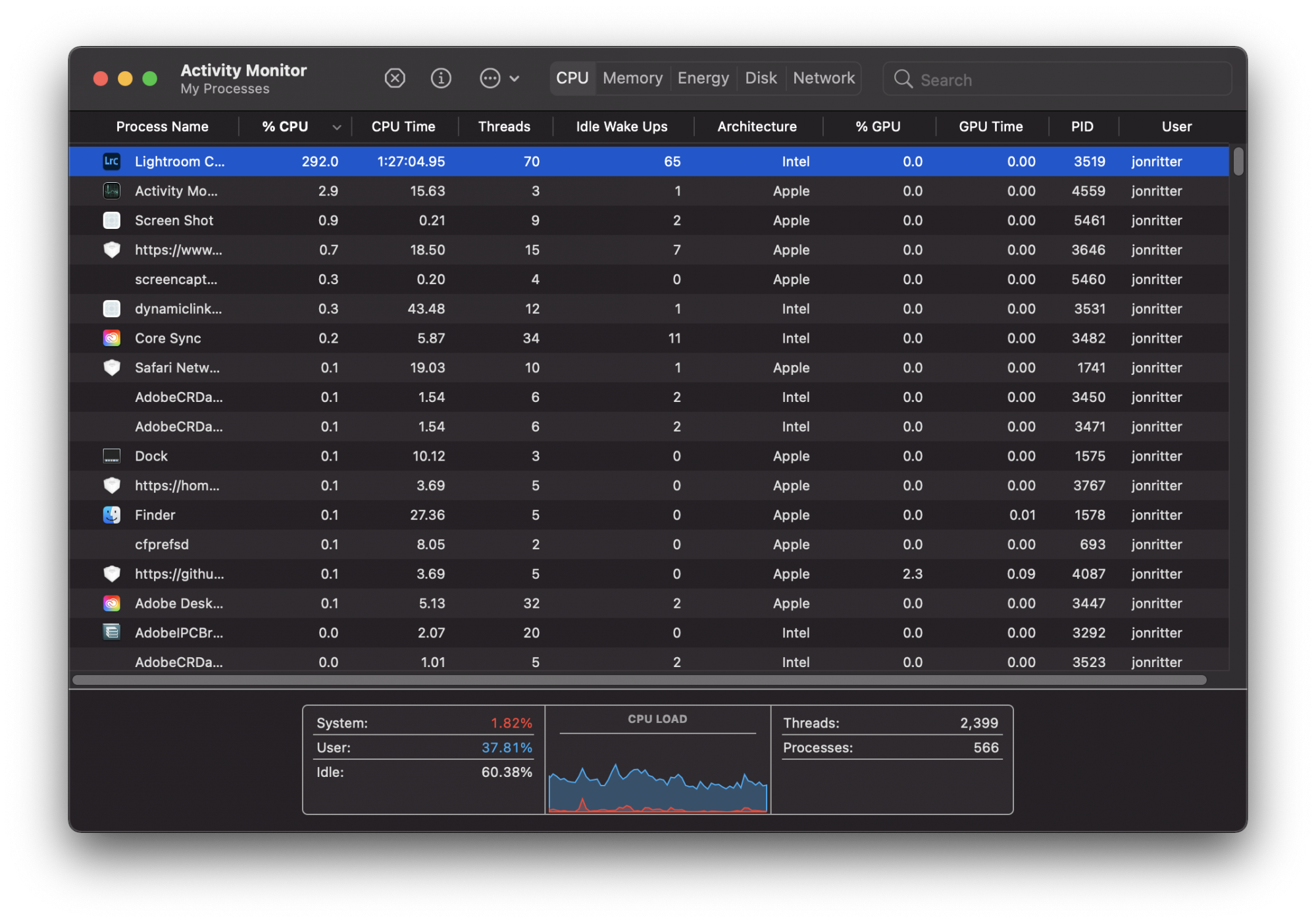Click the Core Sync Creative Cloud icon

coord(111,338)
